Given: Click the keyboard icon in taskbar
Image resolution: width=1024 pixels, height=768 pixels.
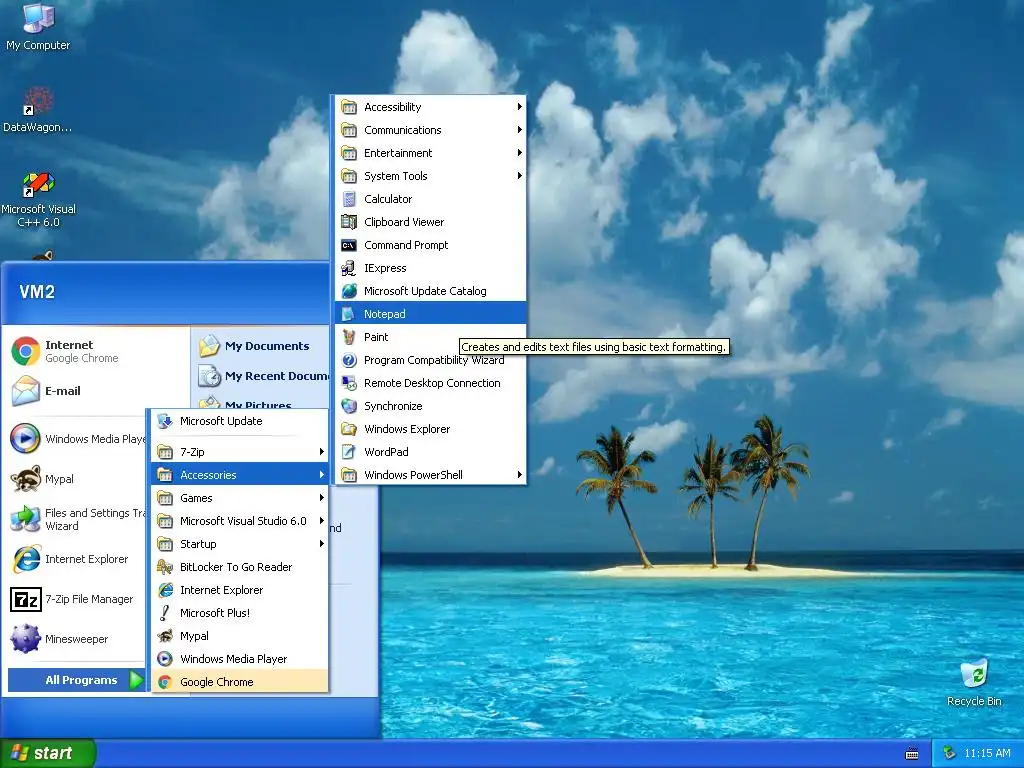Looking at the screenshot, I should [x=912, y=754].
